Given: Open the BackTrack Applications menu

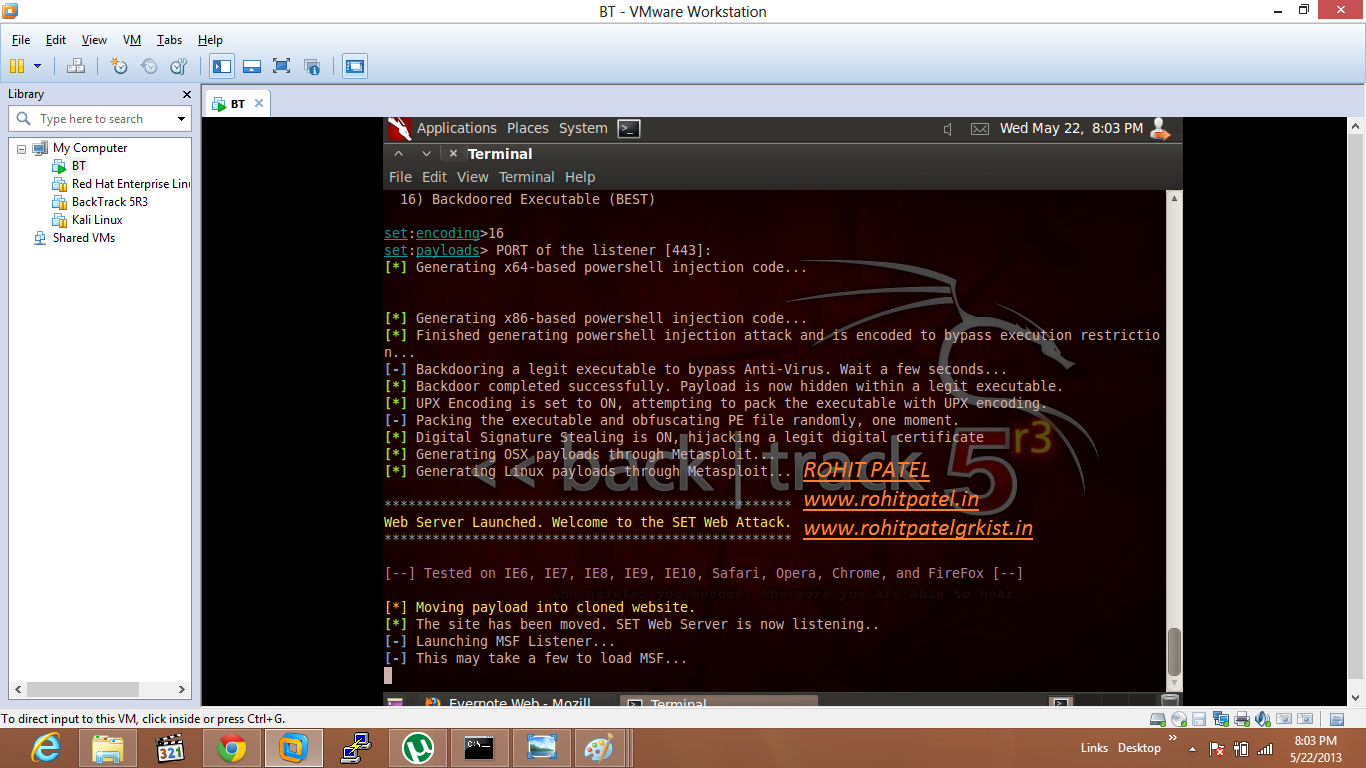Looking at the screenshot, I should click(x=457, y=128).
